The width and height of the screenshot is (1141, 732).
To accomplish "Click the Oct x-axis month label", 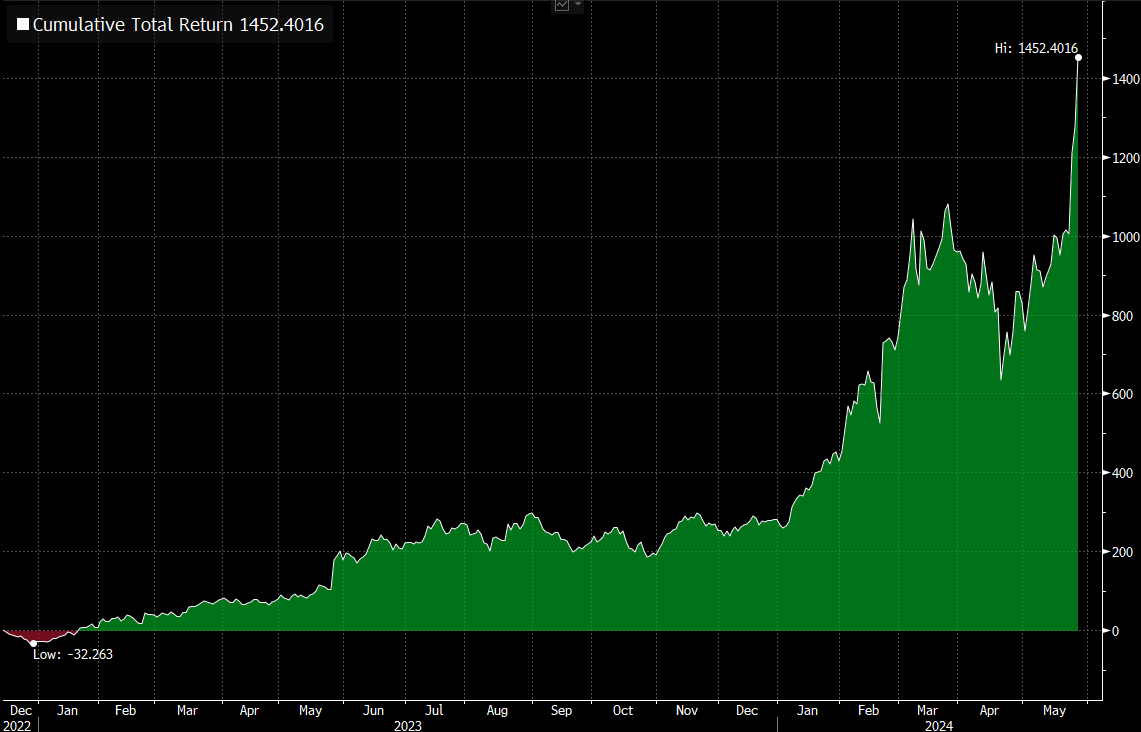I will pyautogui.click(x=623, y=710).
